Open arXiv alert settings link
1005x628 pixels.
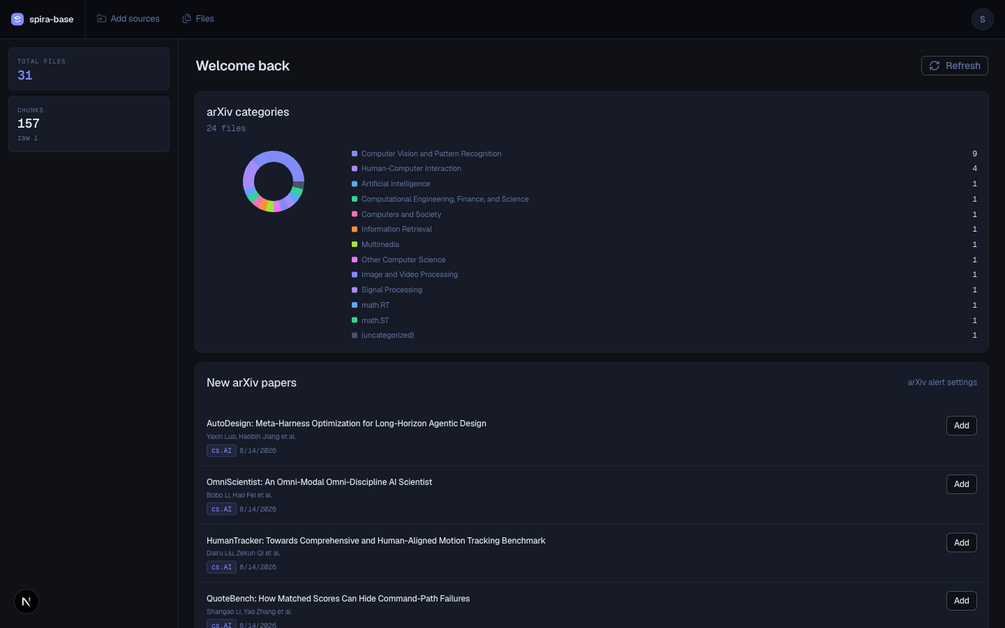click(942, 382)
